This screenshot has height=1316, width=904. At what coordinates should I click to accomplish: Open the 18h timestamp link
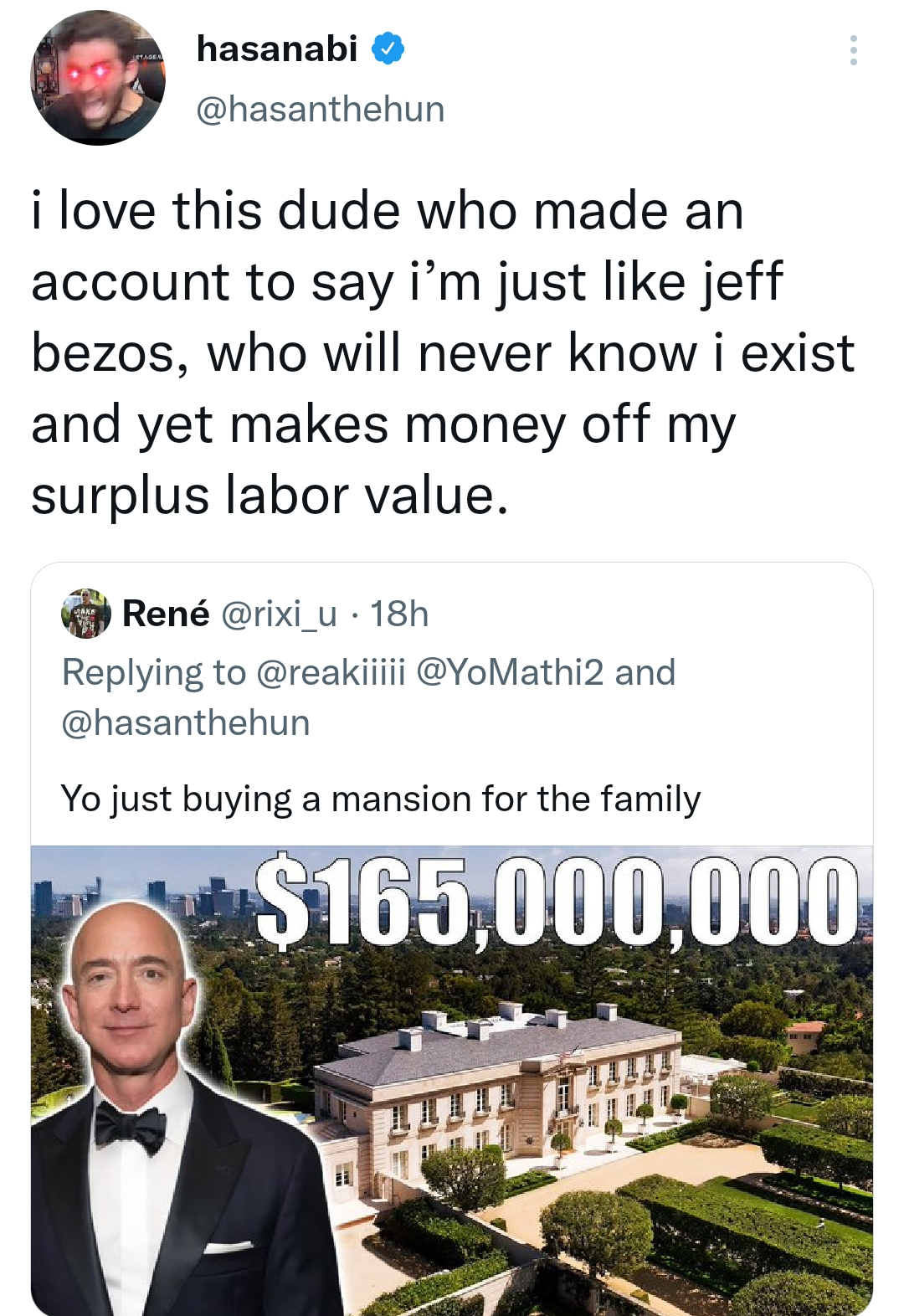pos(399,614)
